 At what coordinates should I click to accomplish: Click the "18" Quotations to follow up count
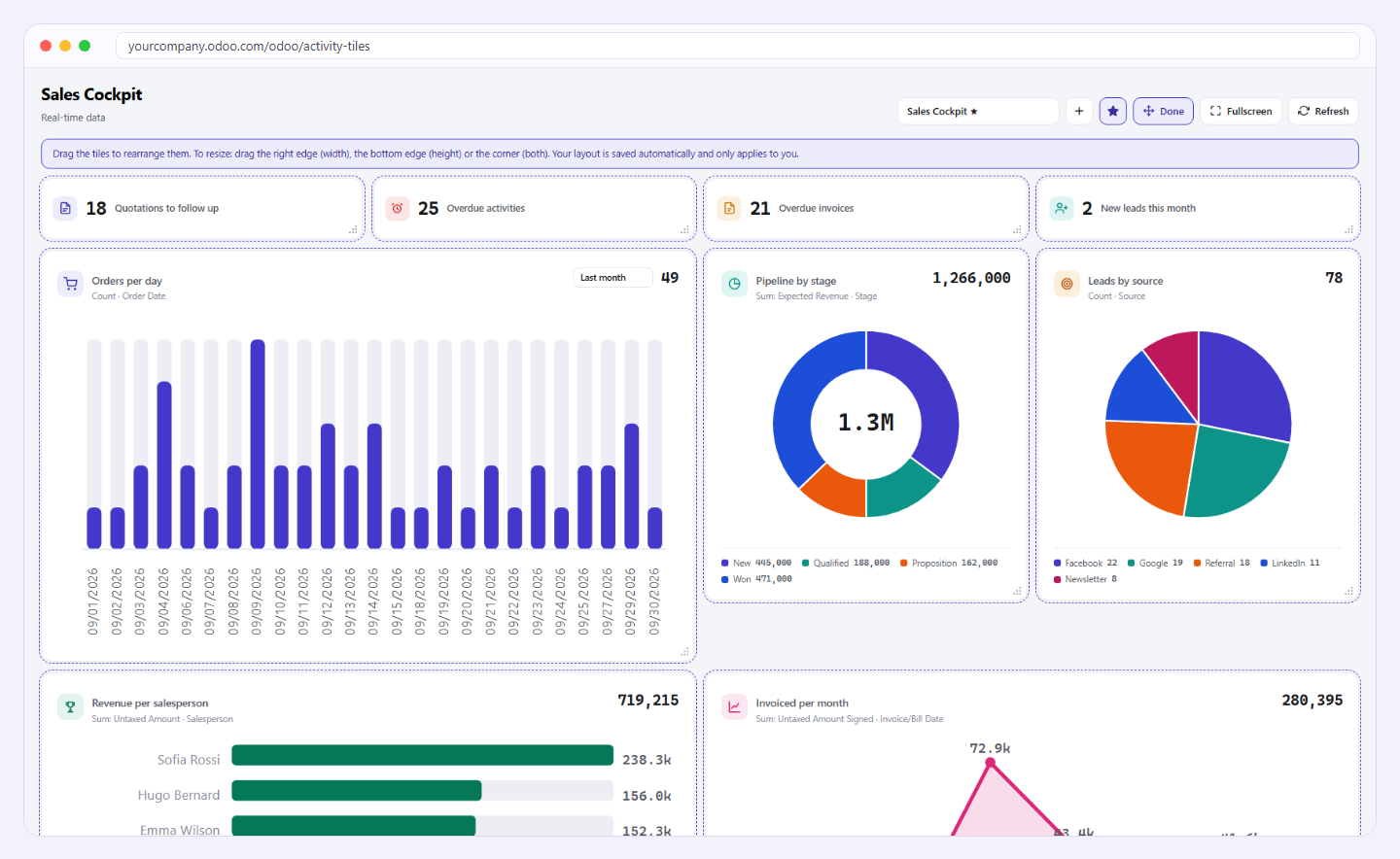96,208
